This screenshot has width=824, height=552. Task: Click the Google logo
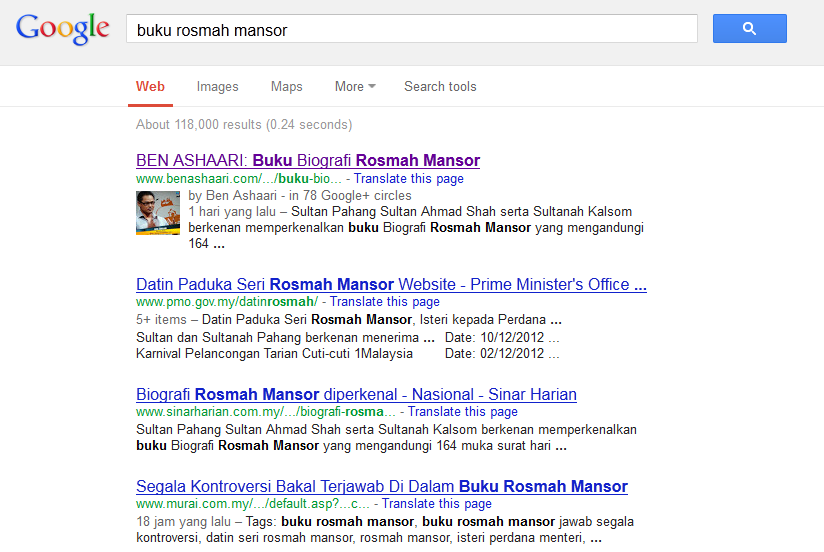[x=63, y=29]
